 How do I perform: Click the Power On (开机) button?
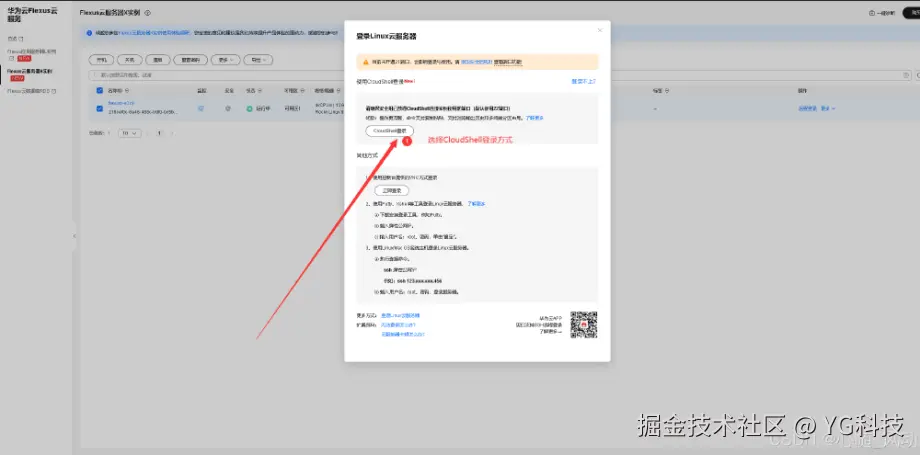pyautogui.click(x=101, y=60)
